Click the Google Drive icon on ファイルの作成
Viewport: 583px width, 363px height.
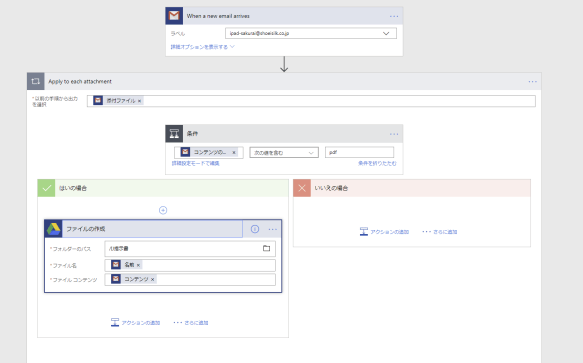54,229
